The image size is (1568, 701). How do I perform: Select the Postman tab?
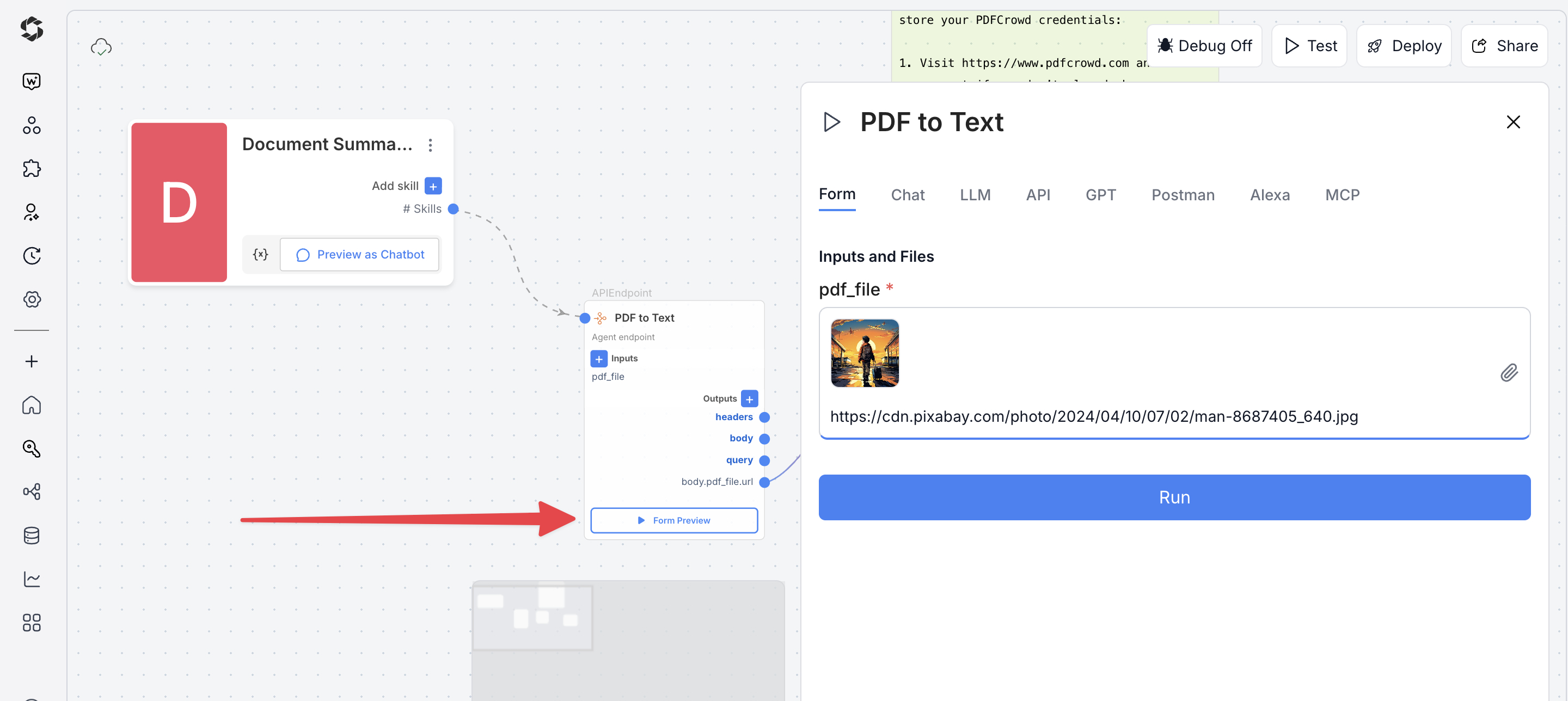click(1182, 195)
